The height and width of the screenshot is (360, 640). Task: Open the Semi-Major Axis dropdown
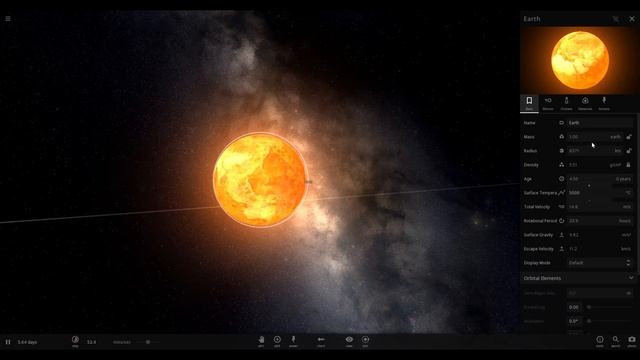tap(600, 293)
